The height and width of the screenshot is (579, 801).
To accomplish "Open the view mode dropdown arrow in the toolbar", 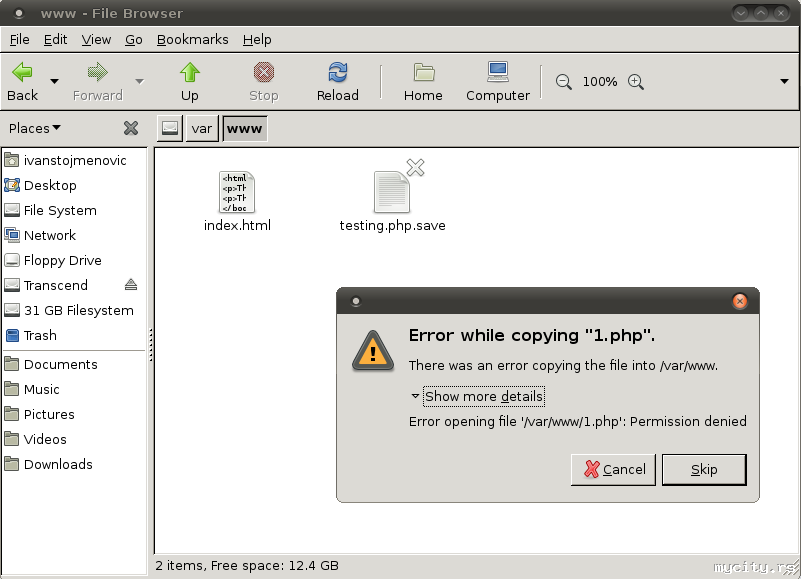I will pos(784,81).
